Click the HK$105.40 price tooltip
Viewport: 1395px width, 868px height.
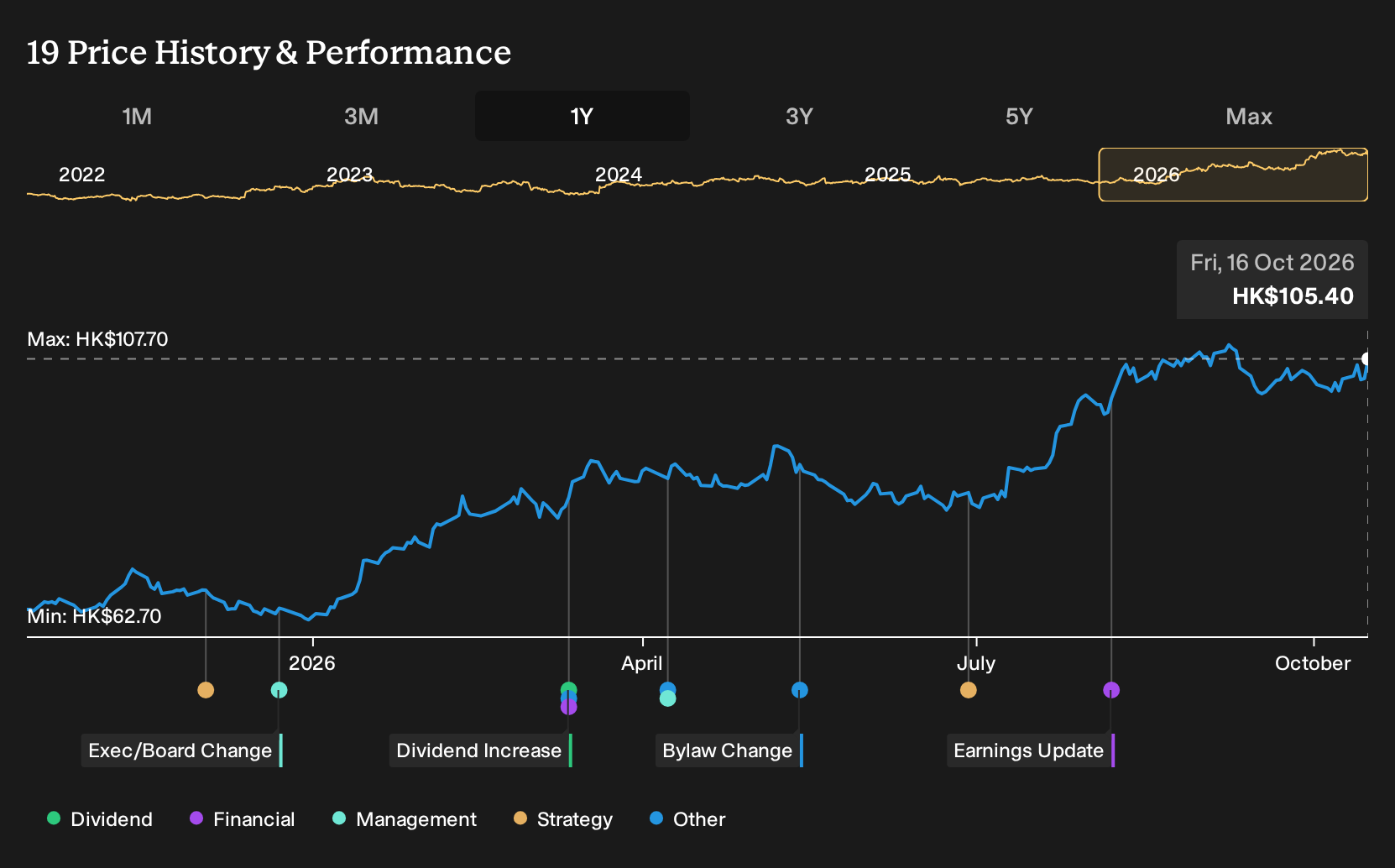(x=1272, y=280)
